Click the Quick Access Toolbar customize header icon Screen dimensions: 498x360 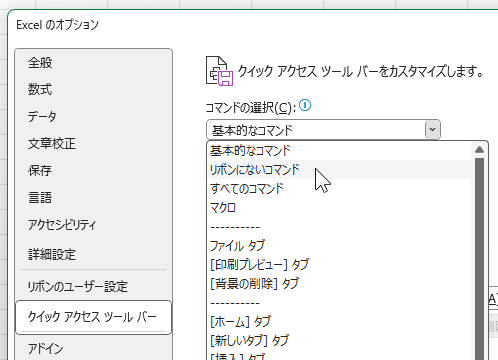pos(219,71)
